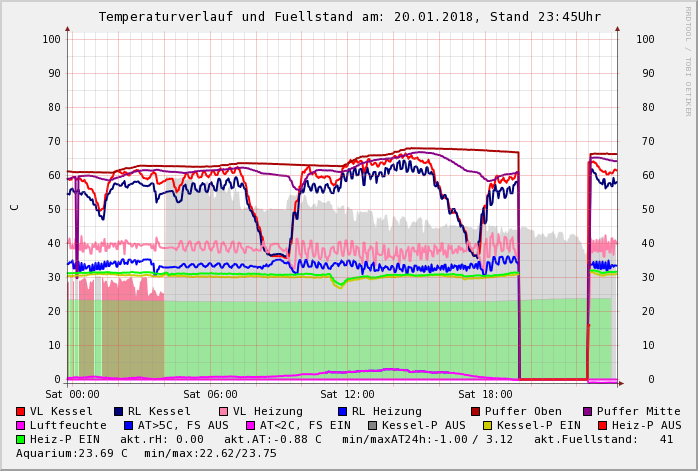Click the red VL Kessel legend swatch
The image size is (698, 471).
(x=21, y=412)
